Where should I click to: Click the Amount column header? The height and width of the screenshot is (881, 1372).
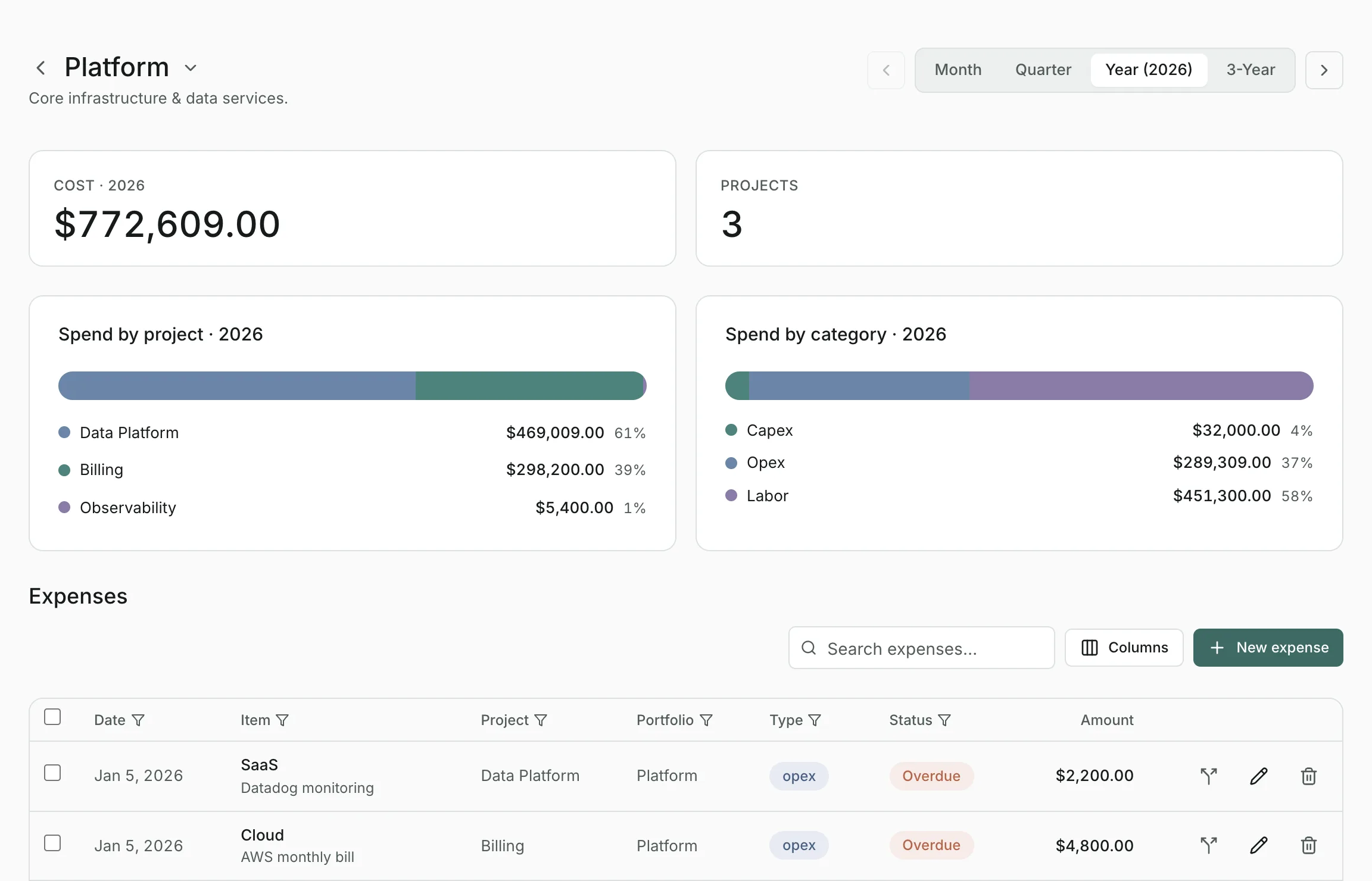(x=1107, y=720)
